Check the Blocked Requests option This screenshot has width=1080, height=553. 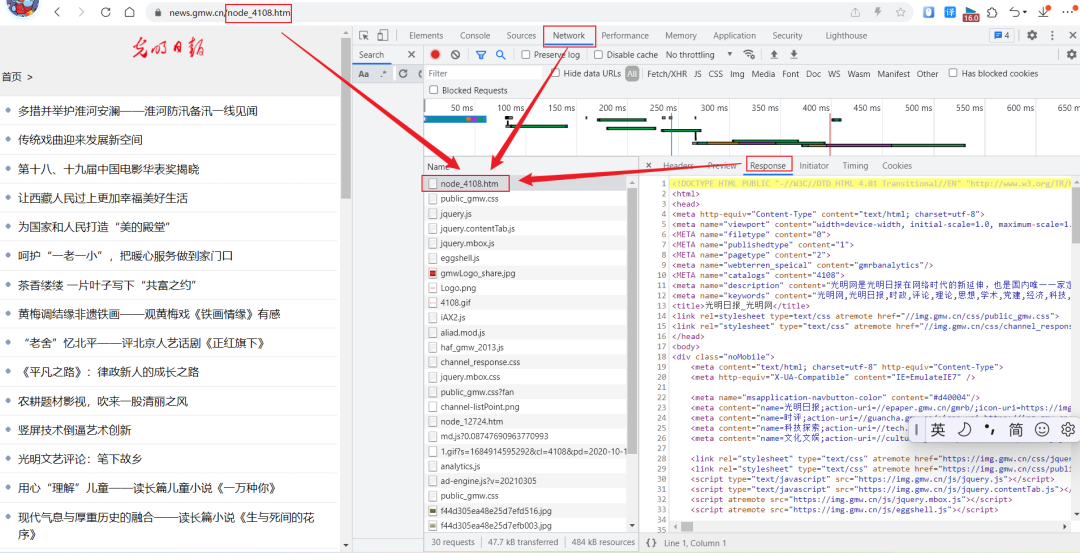[434, 90]
